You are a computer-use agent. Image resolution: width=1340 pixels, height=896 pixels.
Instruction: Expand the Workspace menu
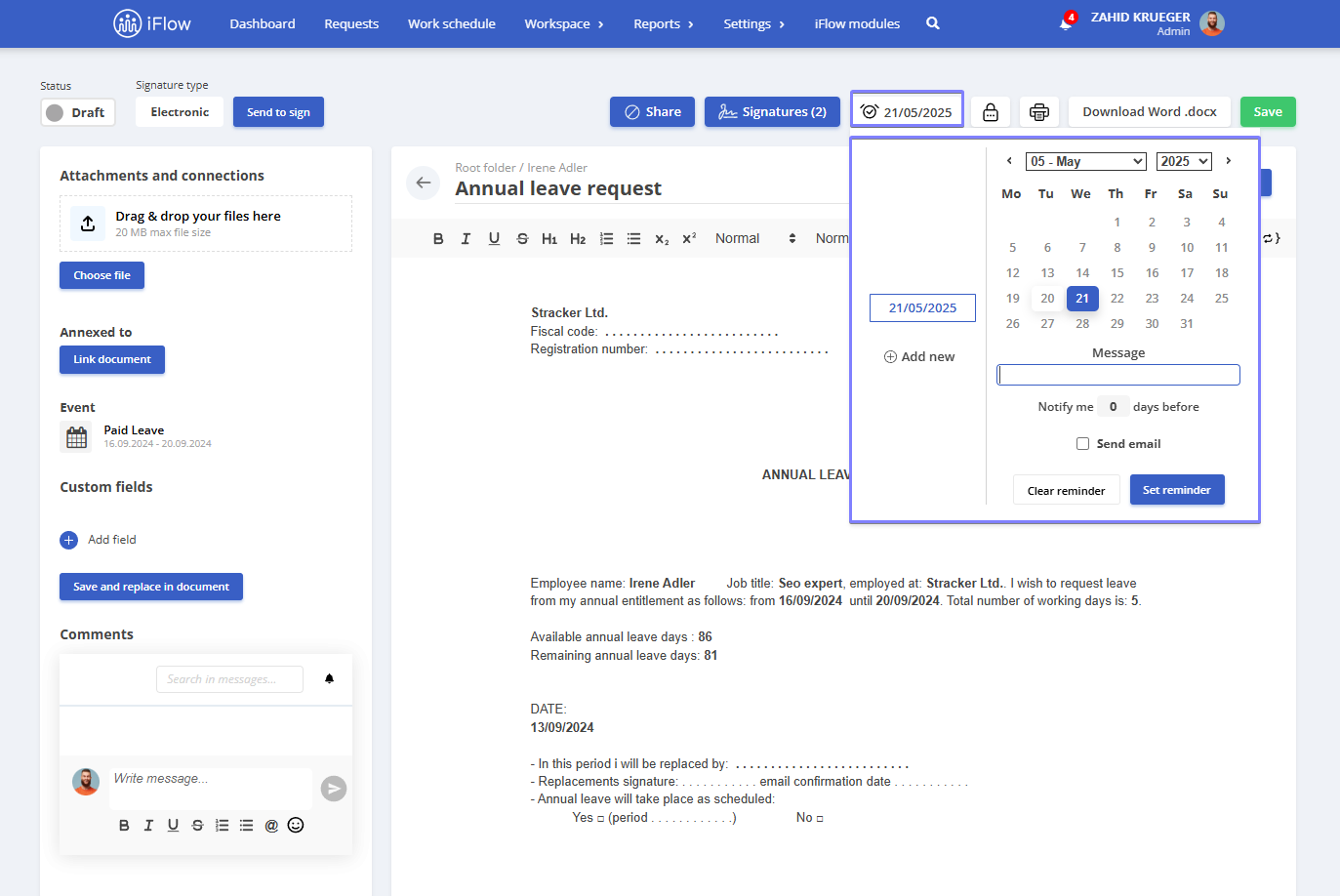click(x=564, y=23)
